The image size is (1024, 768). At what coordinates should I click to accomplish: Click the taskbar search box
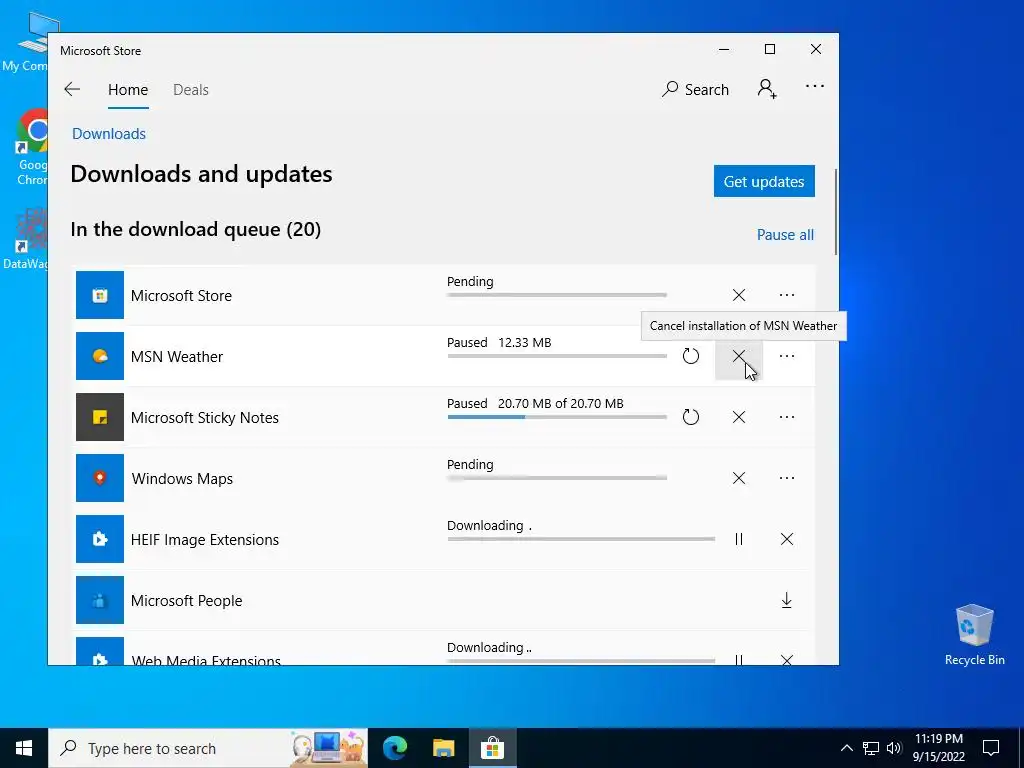tap(208, 748)
